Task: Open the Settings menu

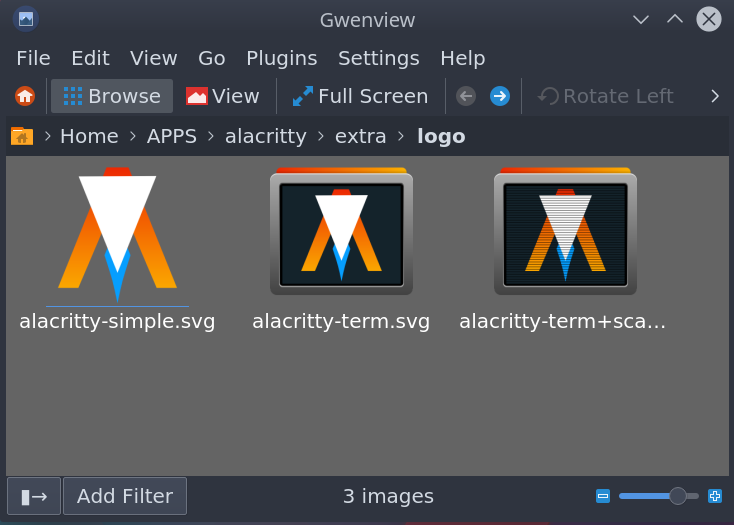Action: (379, 58)
